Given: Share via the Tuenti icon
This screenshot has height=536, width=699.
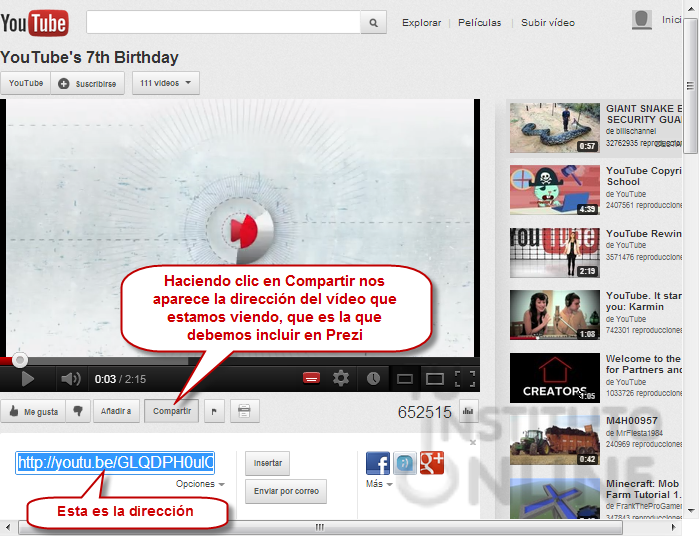Looking at the screenshot, I should [x=404, y=463].
